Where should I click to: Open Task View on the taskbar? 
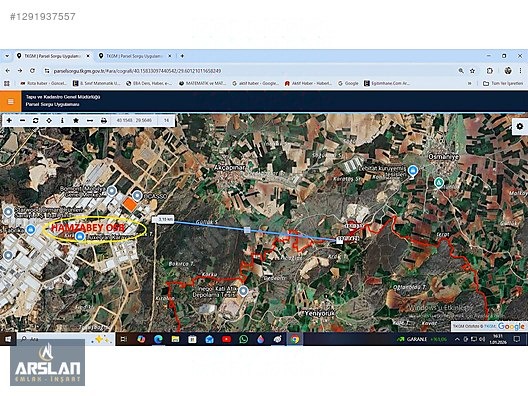point(123,339)
